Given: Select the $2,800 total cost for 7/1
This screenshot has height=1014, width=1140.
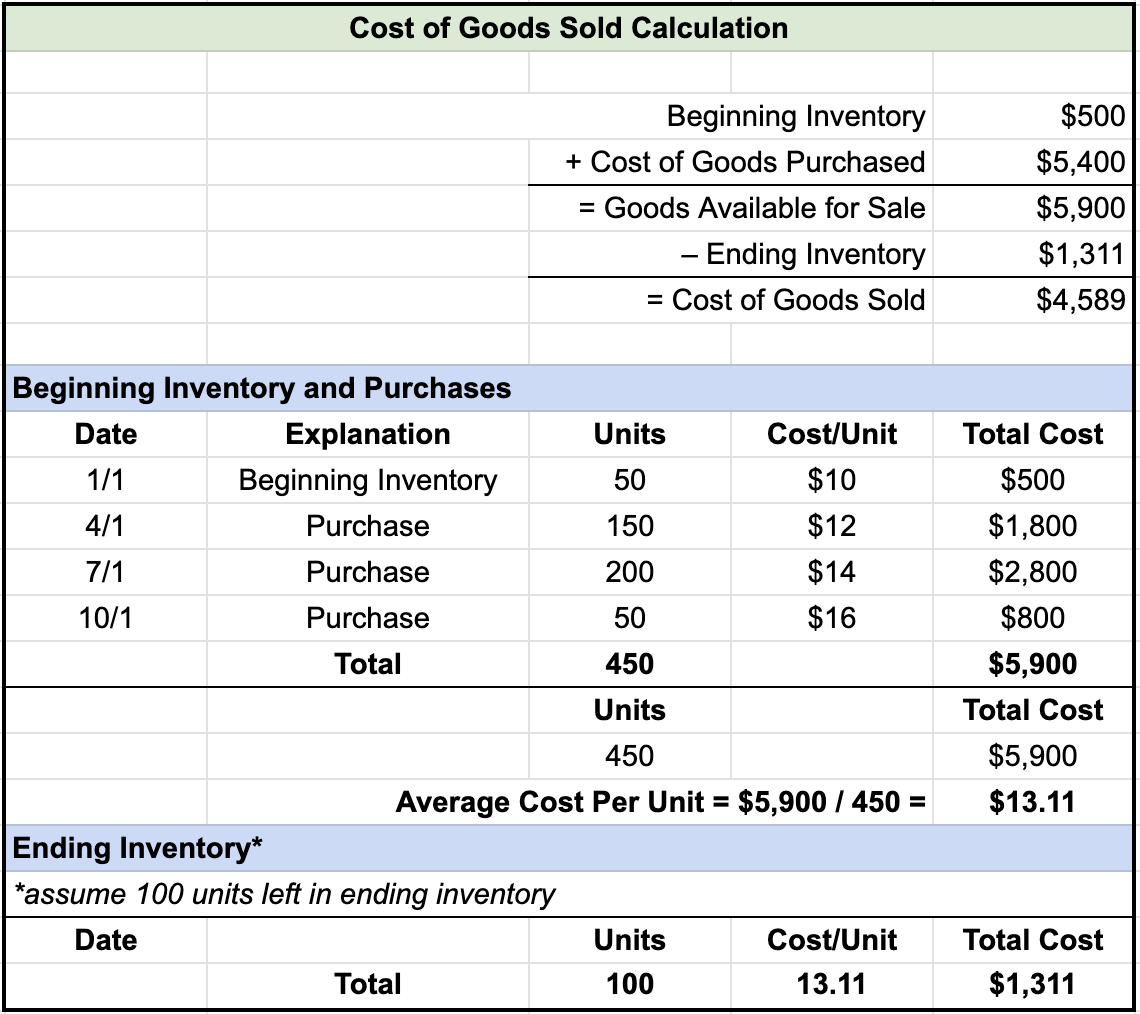Looking at the screenshot, I should point(1034,571).
